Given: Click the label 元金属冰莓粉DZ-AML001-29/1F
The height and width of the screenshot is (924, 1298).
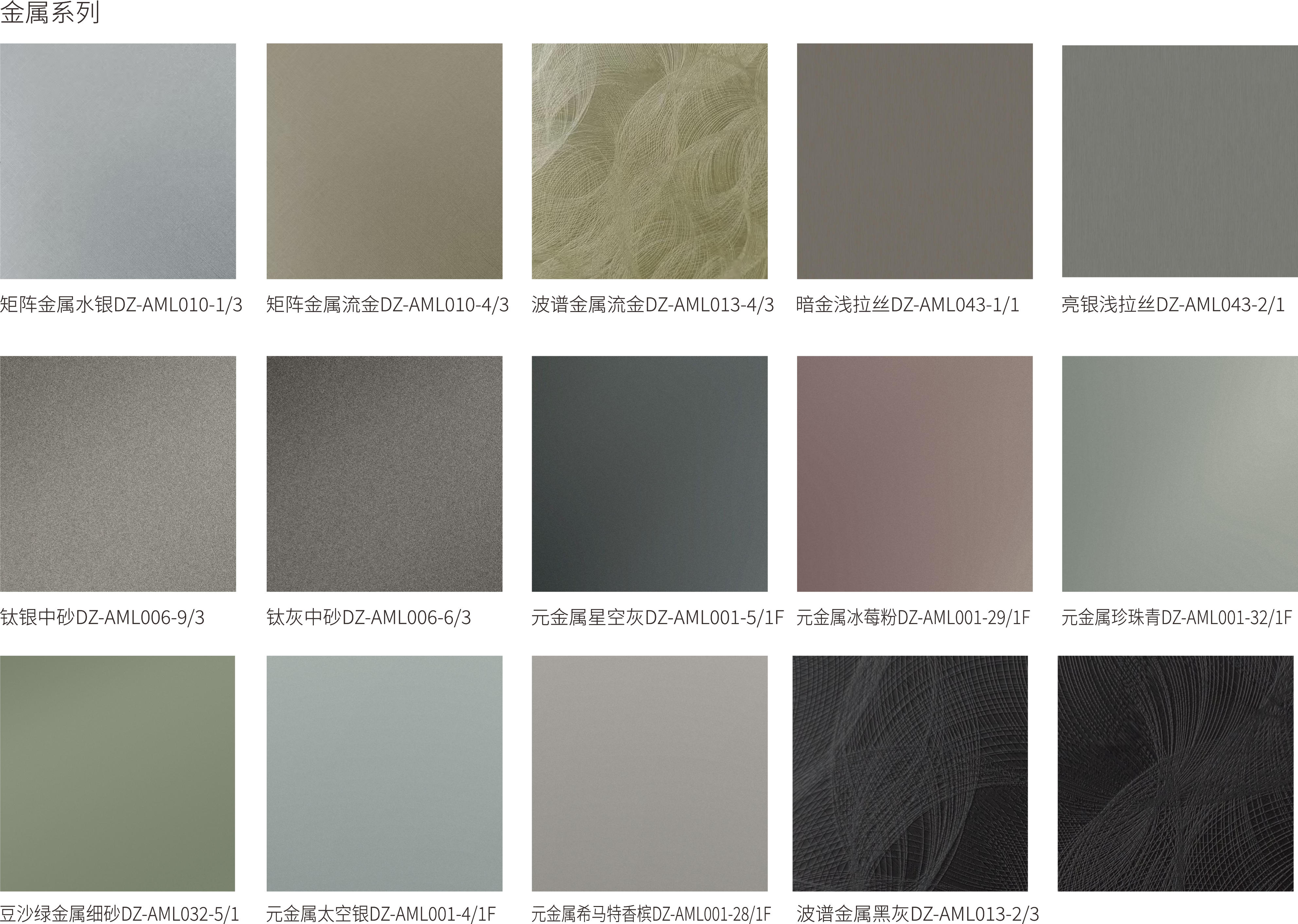Looking at the screenshot, I should pyautogui.click(x=913, y=617).
